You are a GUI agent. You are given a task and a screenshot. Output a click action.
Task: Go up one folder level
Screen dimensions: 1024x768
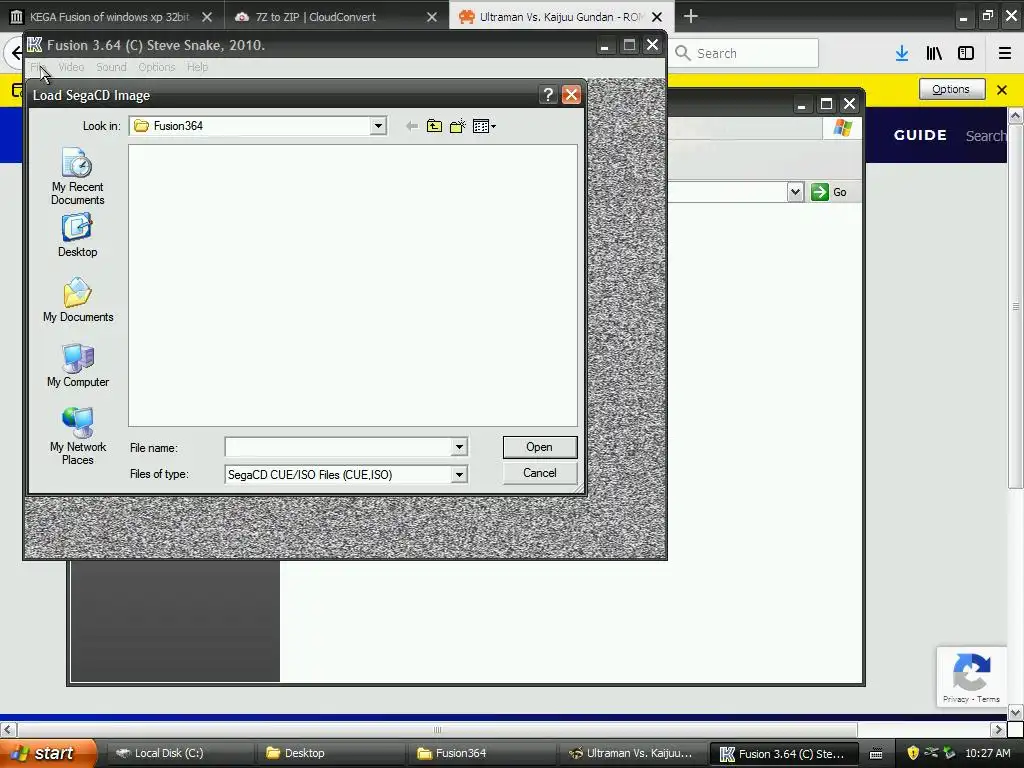pyautogui.click(x=434, y=126)
